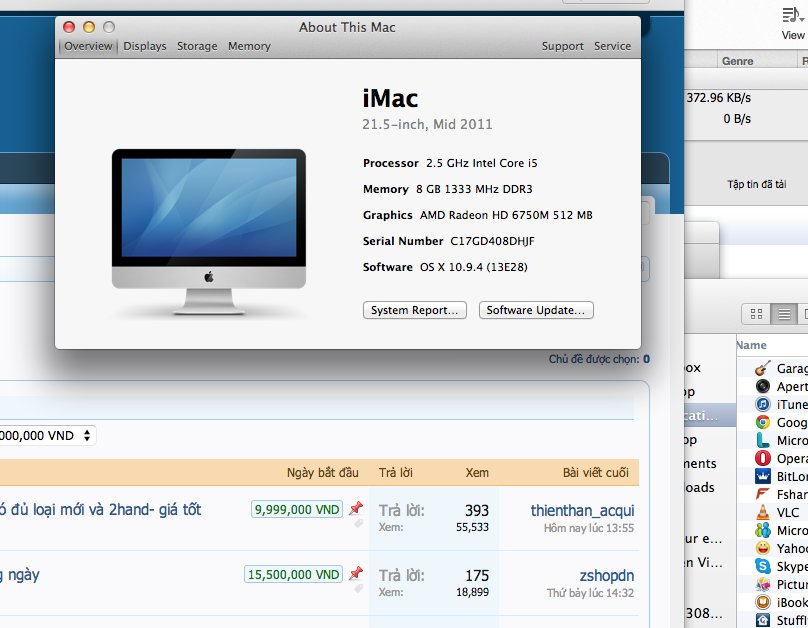The image size is (808, 628).
Task: Click the view count 18,899
Action: point(472,592)
